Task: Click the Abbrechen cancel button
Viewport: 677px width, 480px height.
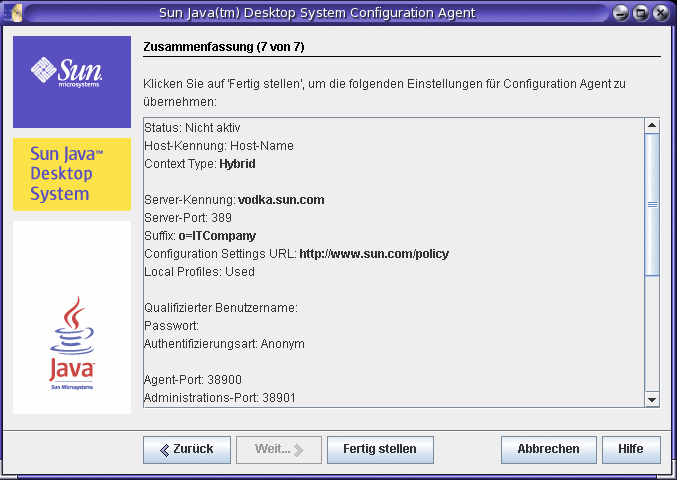Action: (x=548, y=449)
